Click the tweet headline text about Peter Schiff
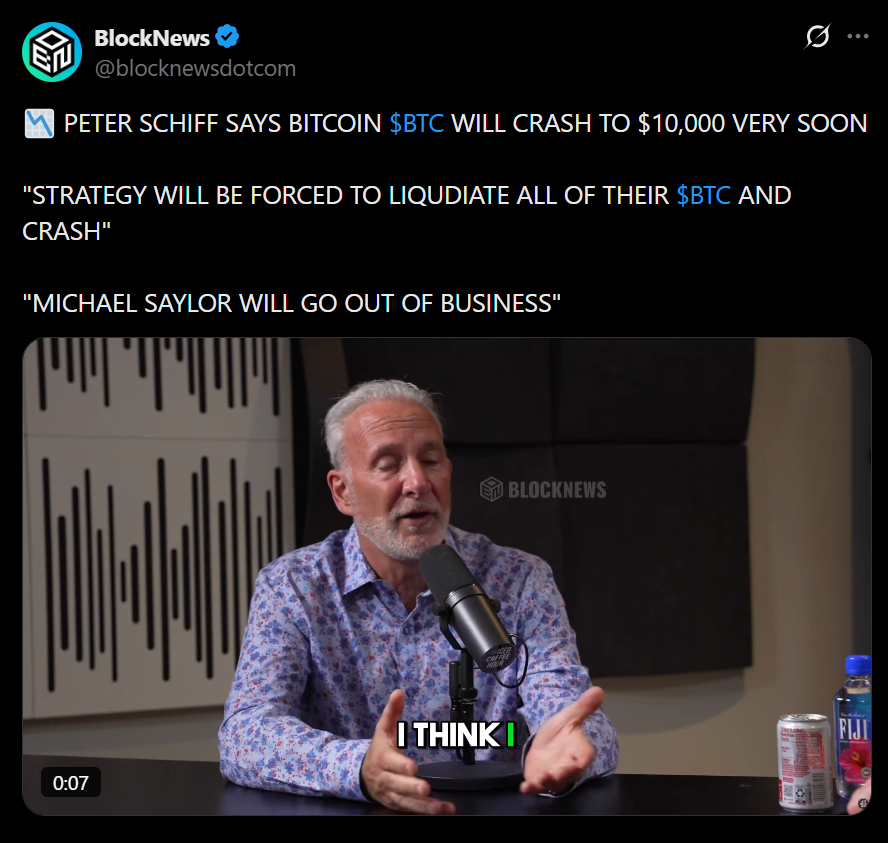This screenshot has height=843, width=888. click(465, 123)
